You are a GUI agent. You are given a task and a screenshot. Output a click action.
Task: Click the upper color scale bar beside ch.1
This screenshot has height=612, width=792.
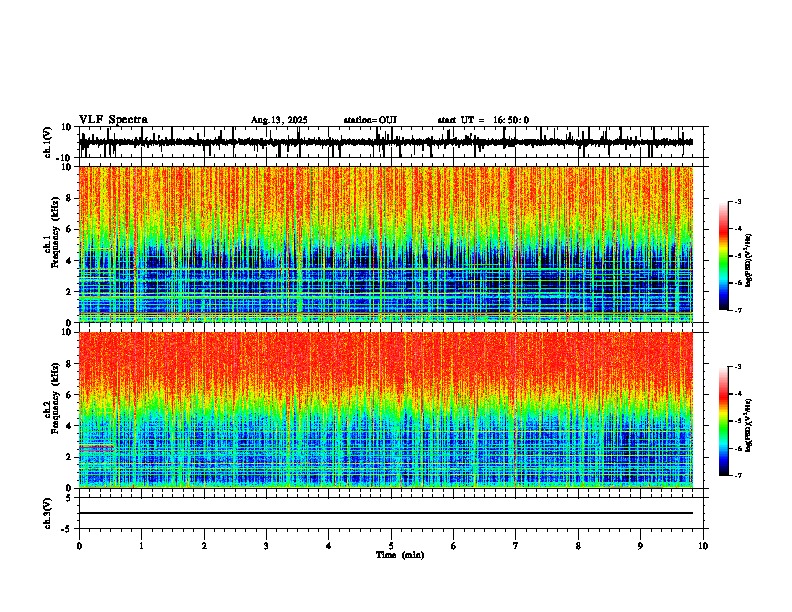pyautogui.click(x=724, y=256)
